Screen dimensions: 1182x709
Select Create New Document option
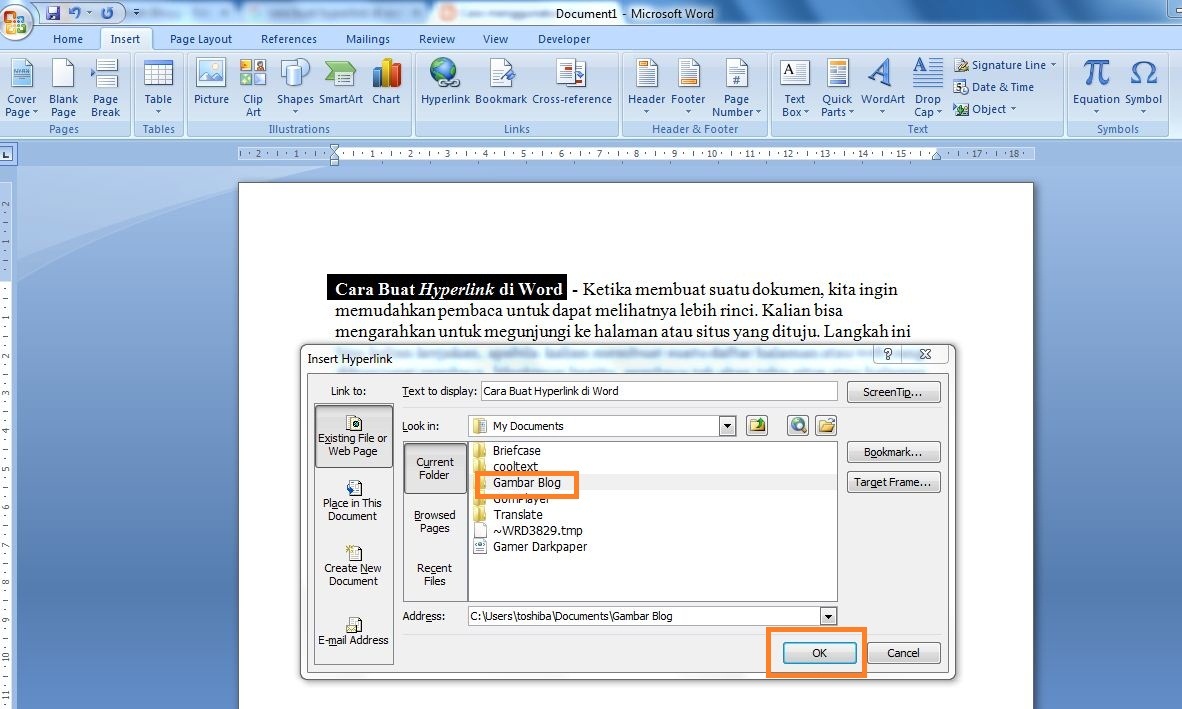tap(353, 566)
